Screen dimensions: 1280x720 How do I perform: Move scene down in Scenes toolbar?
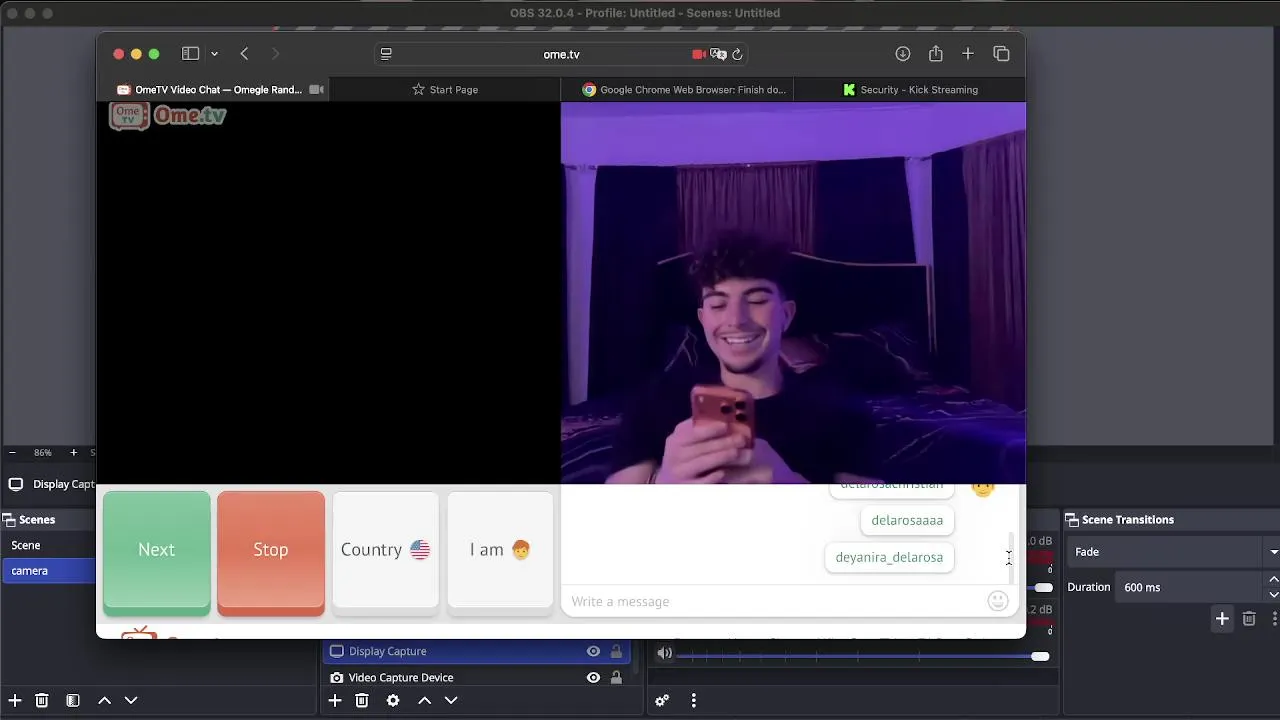[131, 701]
